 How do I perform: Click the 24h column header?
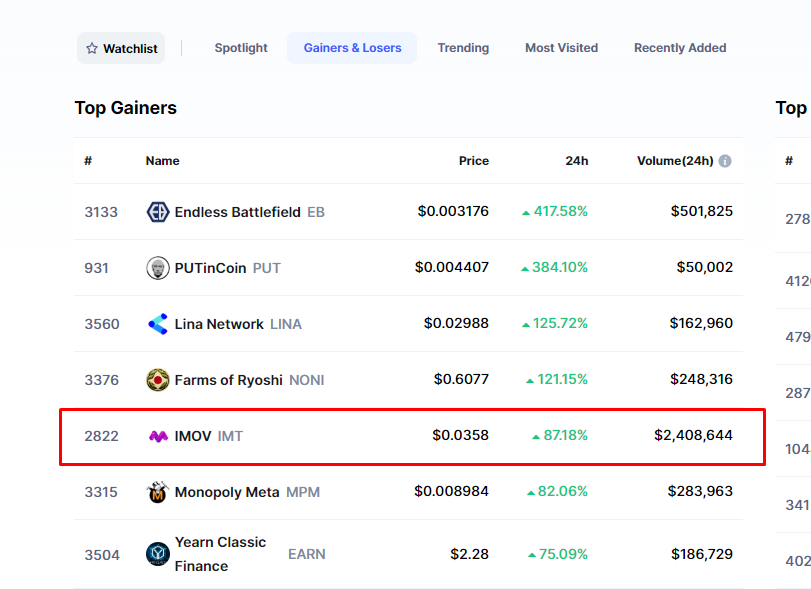[577, 161]
